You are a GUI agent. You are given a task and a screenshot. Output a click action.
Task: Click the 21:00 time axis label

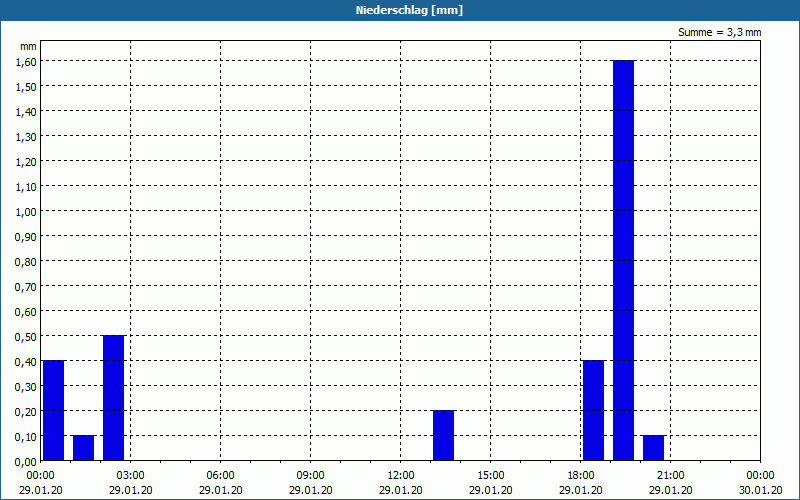coord(670,476)
